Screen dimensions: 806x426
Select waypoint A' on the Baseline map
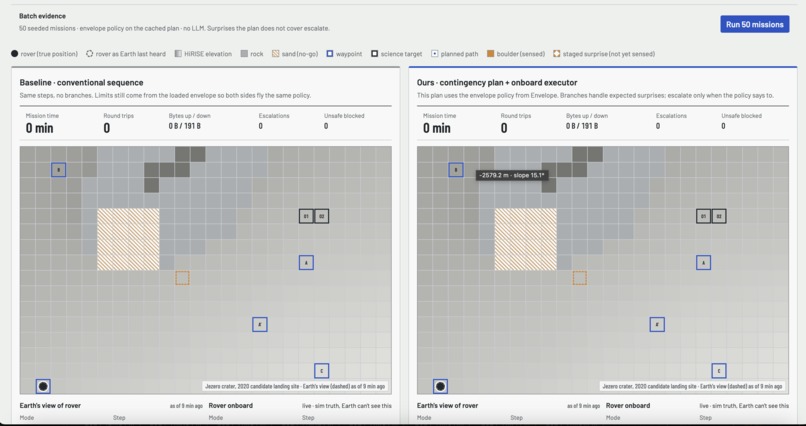coord(260,324)
